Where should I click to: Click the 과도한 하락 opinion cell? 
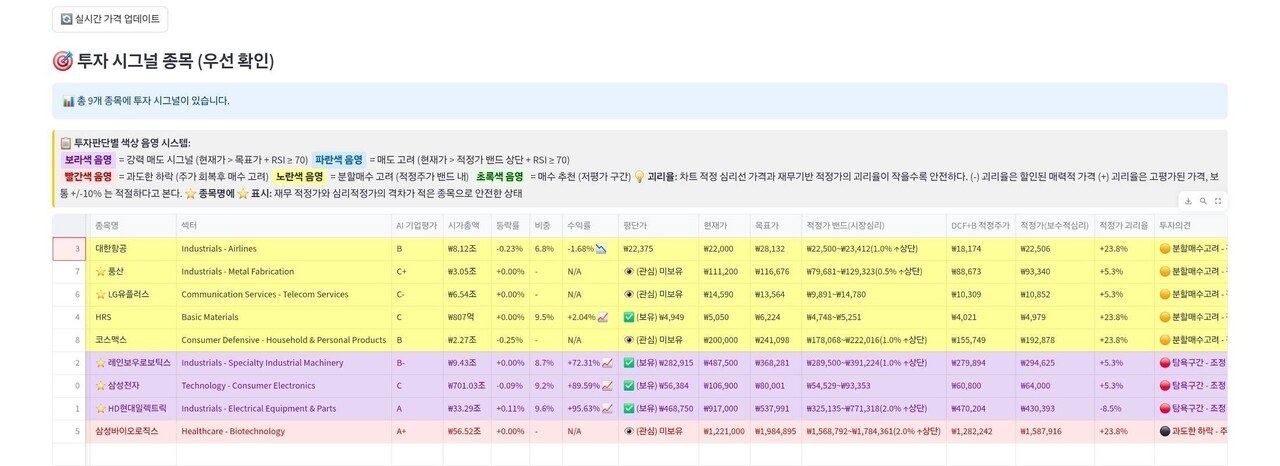click(1191, 431)
